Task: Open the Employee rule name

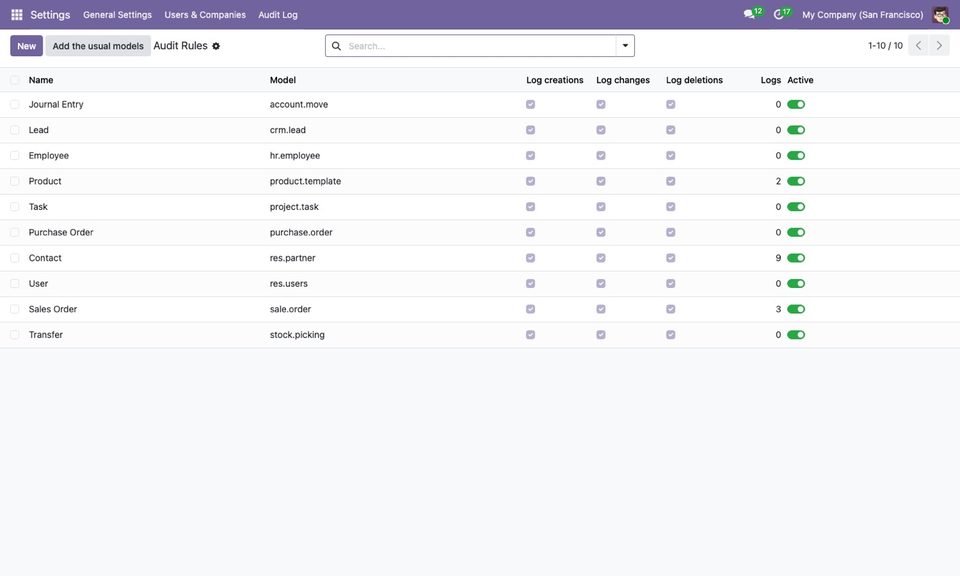Action: click(x=49, y=155)
